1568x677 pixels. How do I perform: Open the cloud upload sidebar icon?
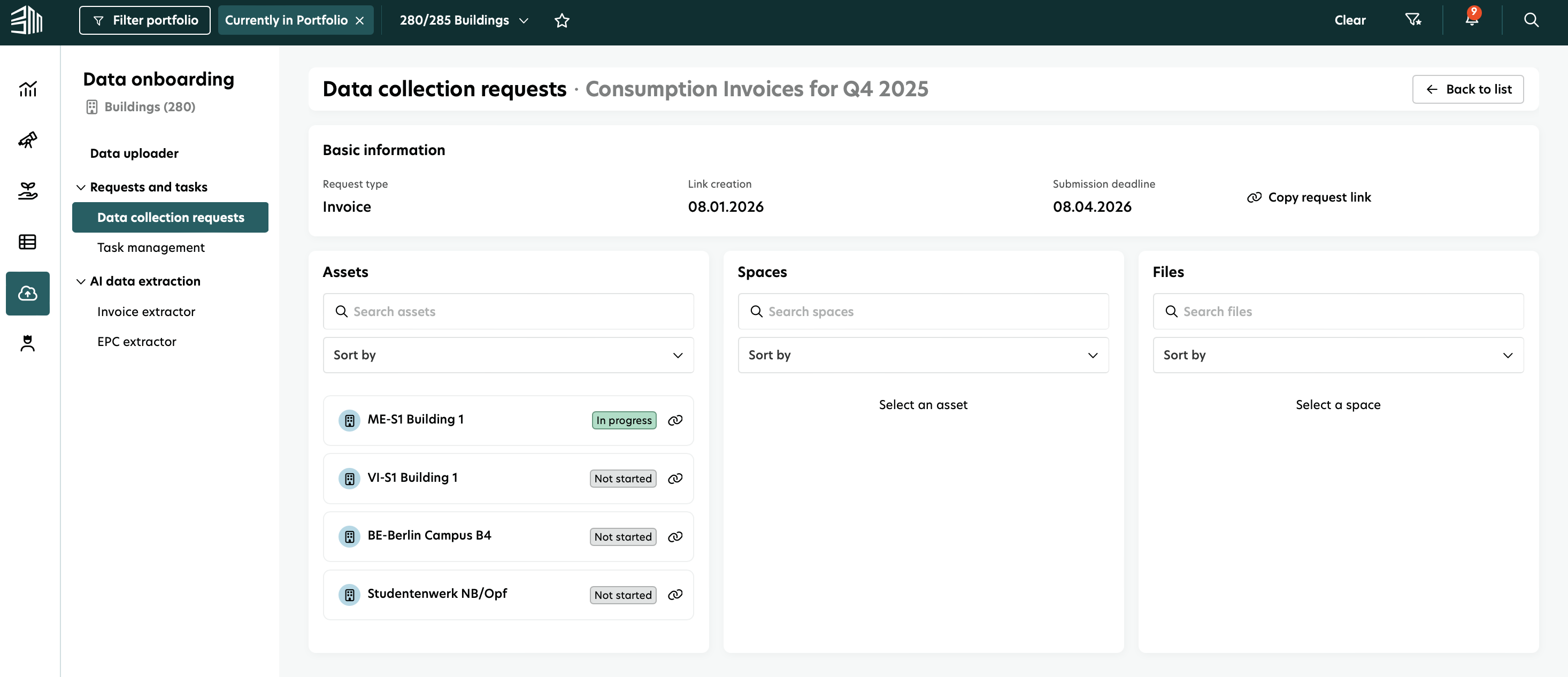coord(27,294)
